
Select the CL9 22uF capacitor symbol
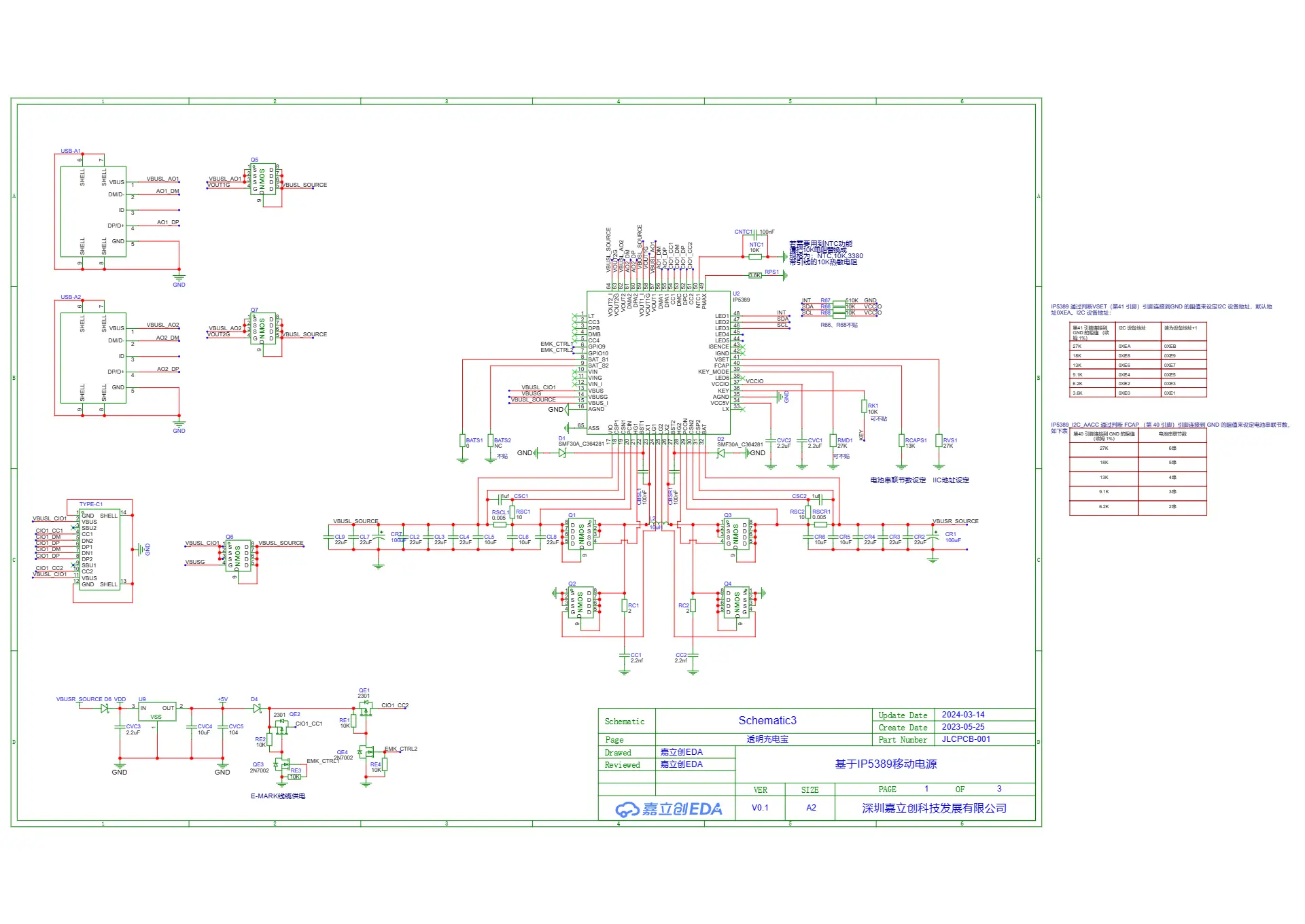[x=329, y=537]
